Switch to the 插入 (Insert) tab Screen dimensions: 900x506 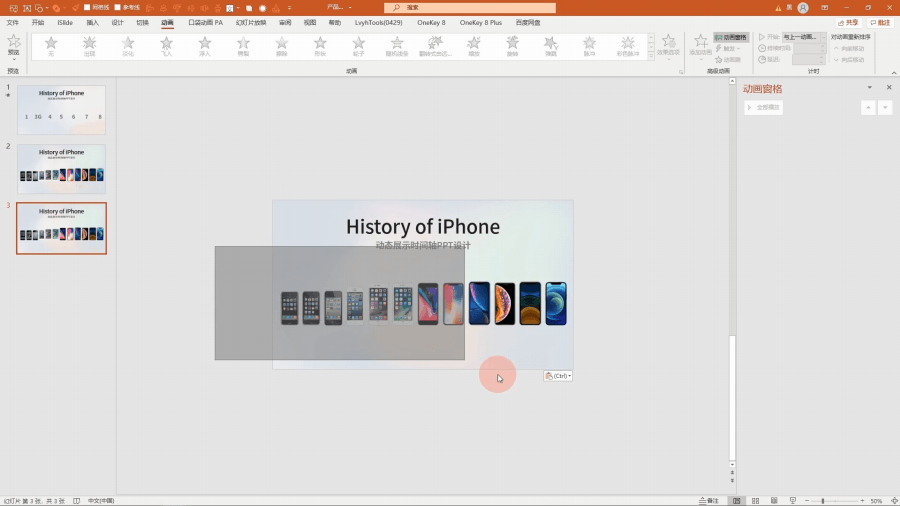92,22
